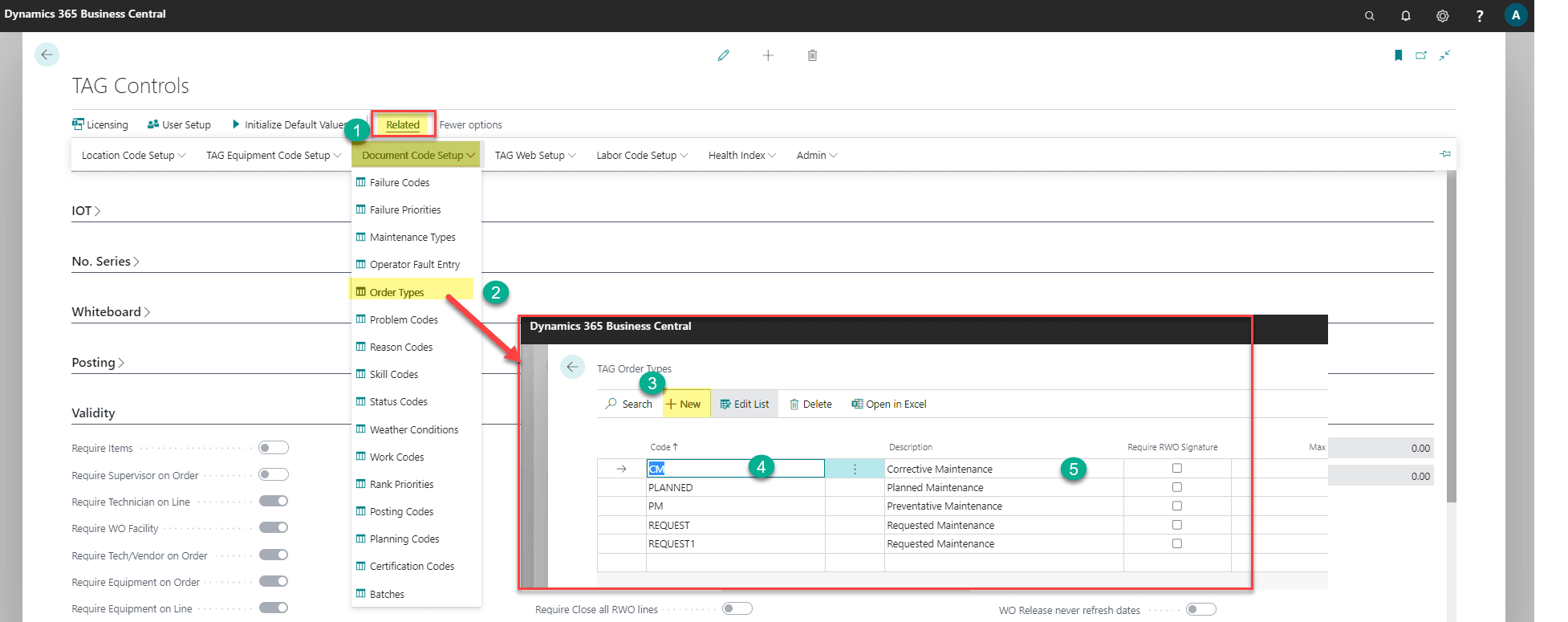Click the page vertical scrollbar

pos(1451,337)
